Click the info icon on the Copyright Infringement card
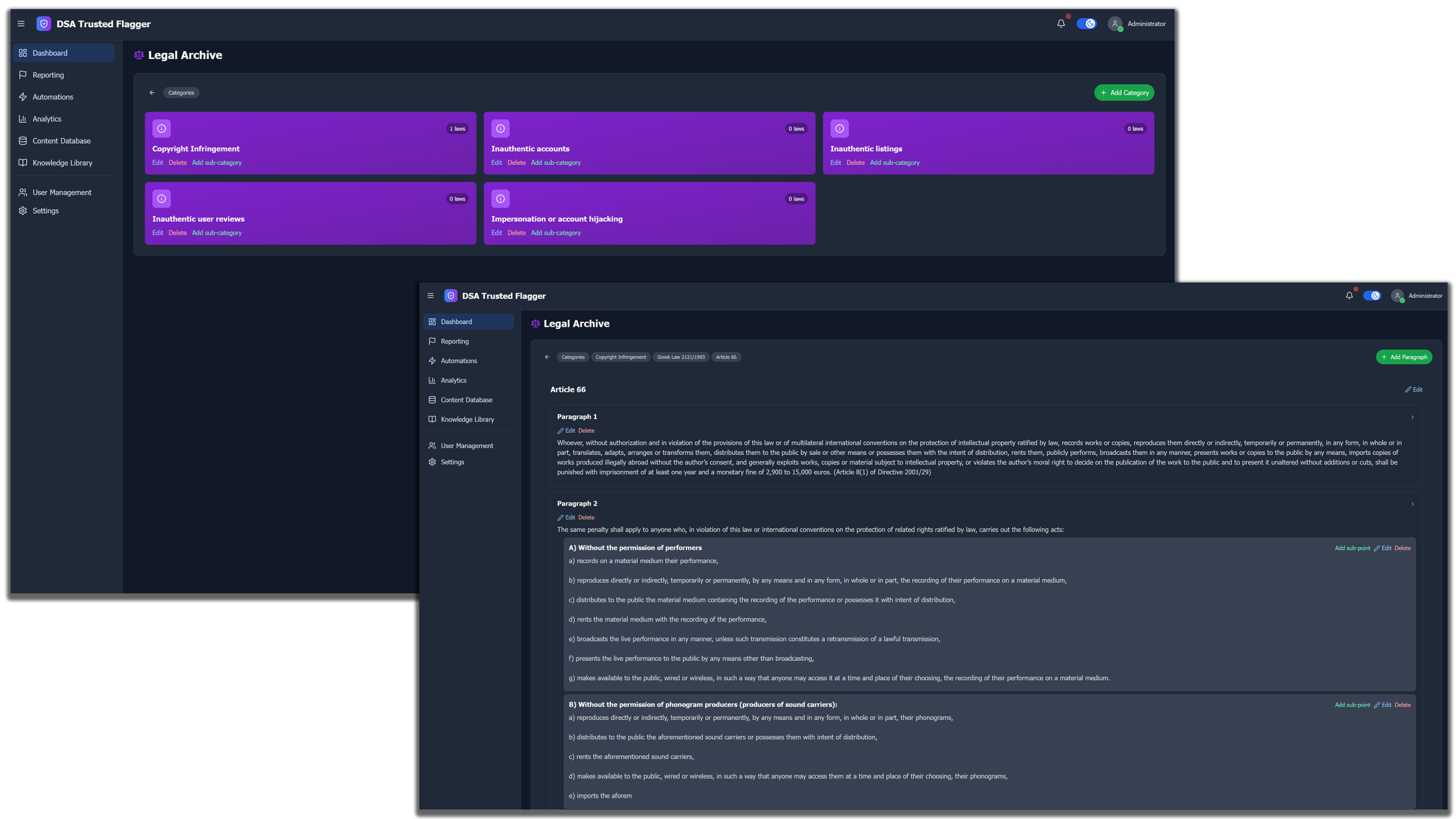The width and height of the screenshot is (1456, 819). pos(162,129)
